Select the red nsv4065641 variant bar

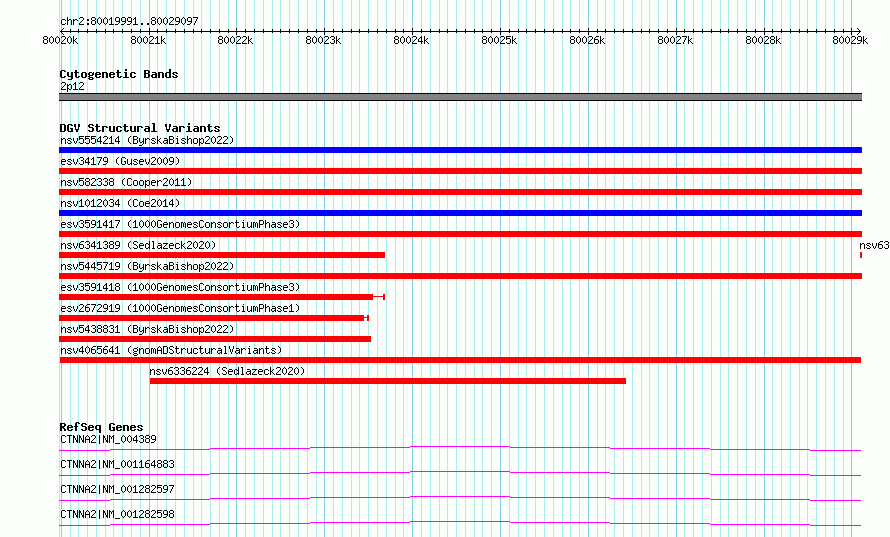point(460,360)
